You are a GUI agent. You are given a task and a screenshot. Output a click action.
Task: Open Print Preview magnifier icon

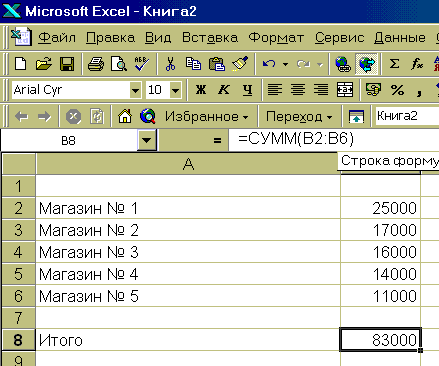(119, 63)
